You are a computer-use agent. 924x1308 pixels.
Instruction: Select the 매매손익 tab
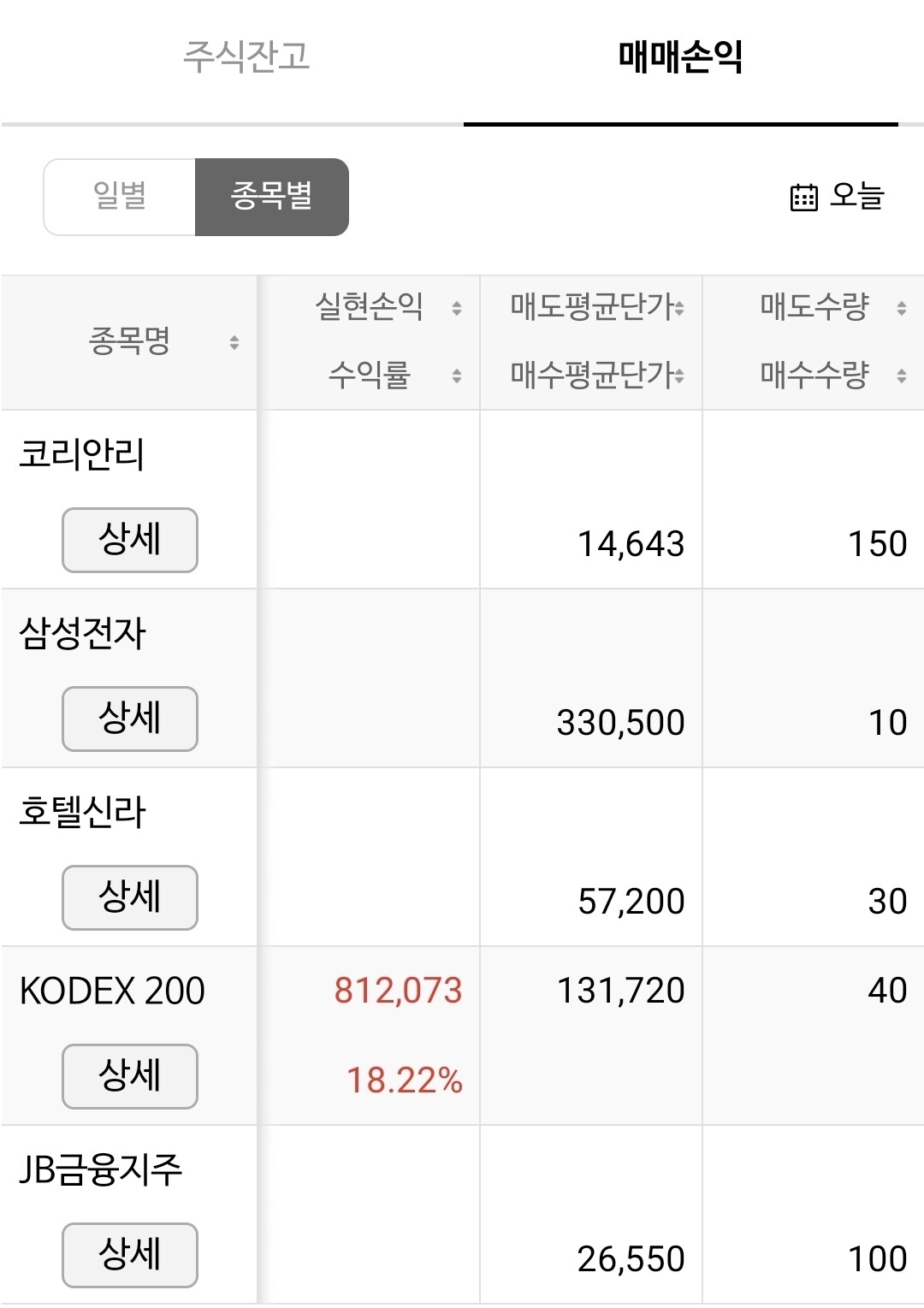pos(681,56)
